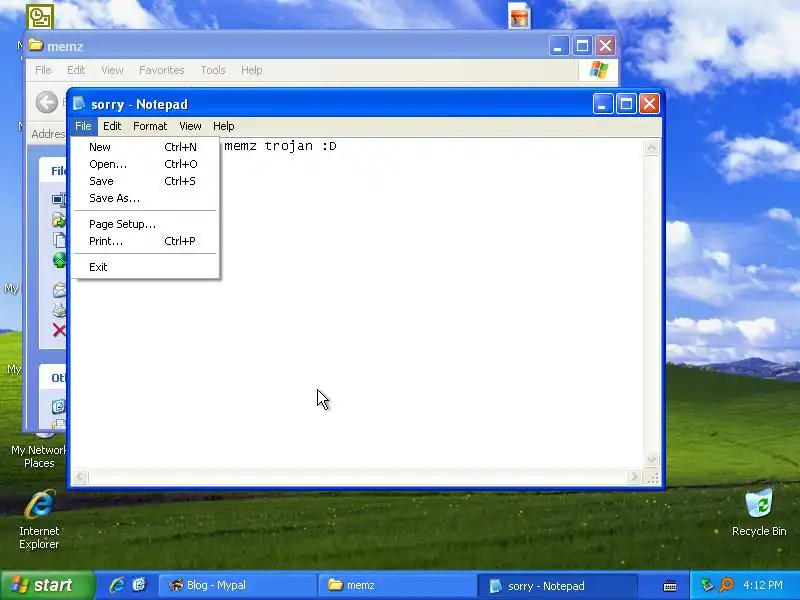
Task: Maximize the sorry - Notepad window
Action: pyautogui.click(x=626, y=104)
